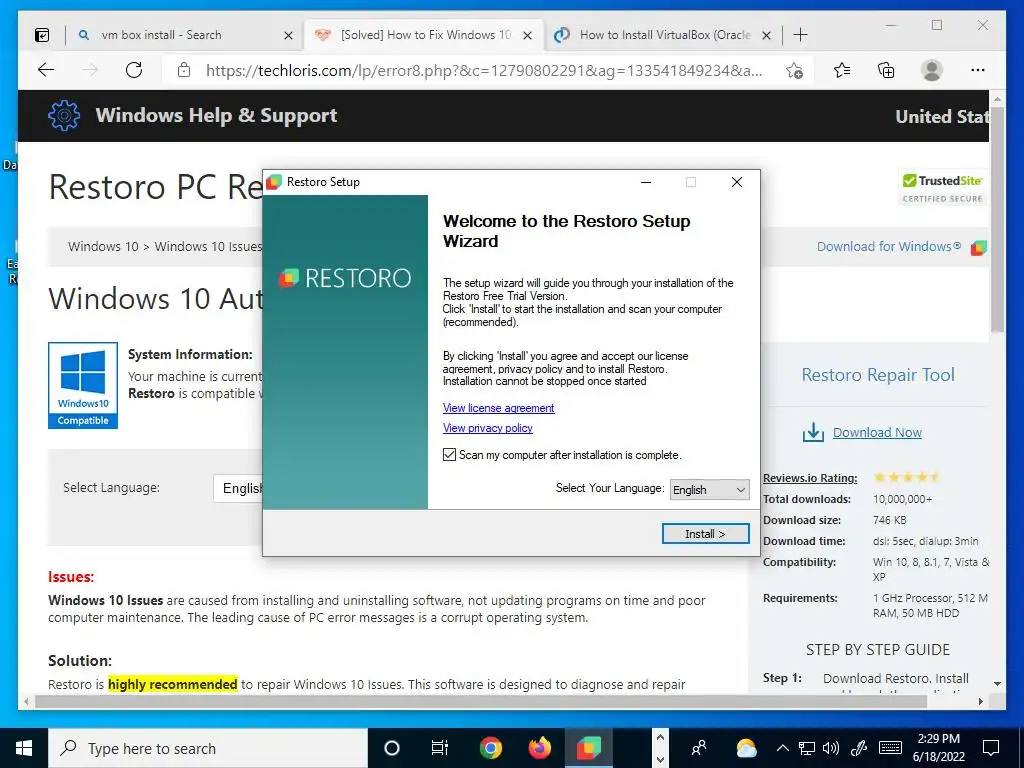The width and height of the screenshot is (1024, 768).
Task: Click the Reviews.io Rating link
Action: pyautogui.click(x=810, y=478)
